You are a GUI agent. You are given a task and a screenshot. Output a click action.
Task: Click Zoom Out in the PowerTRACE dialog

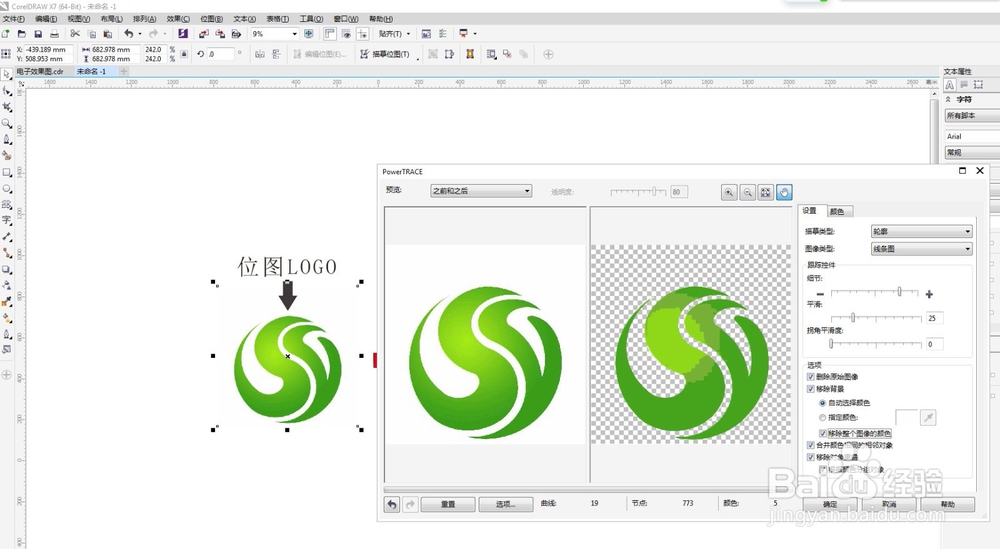pos(747,192)
